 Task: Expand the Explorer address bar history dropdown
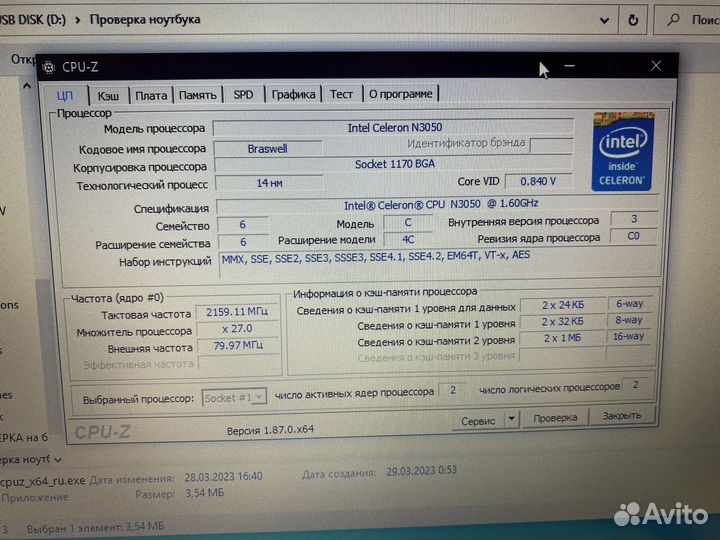(x=604, y=20)
